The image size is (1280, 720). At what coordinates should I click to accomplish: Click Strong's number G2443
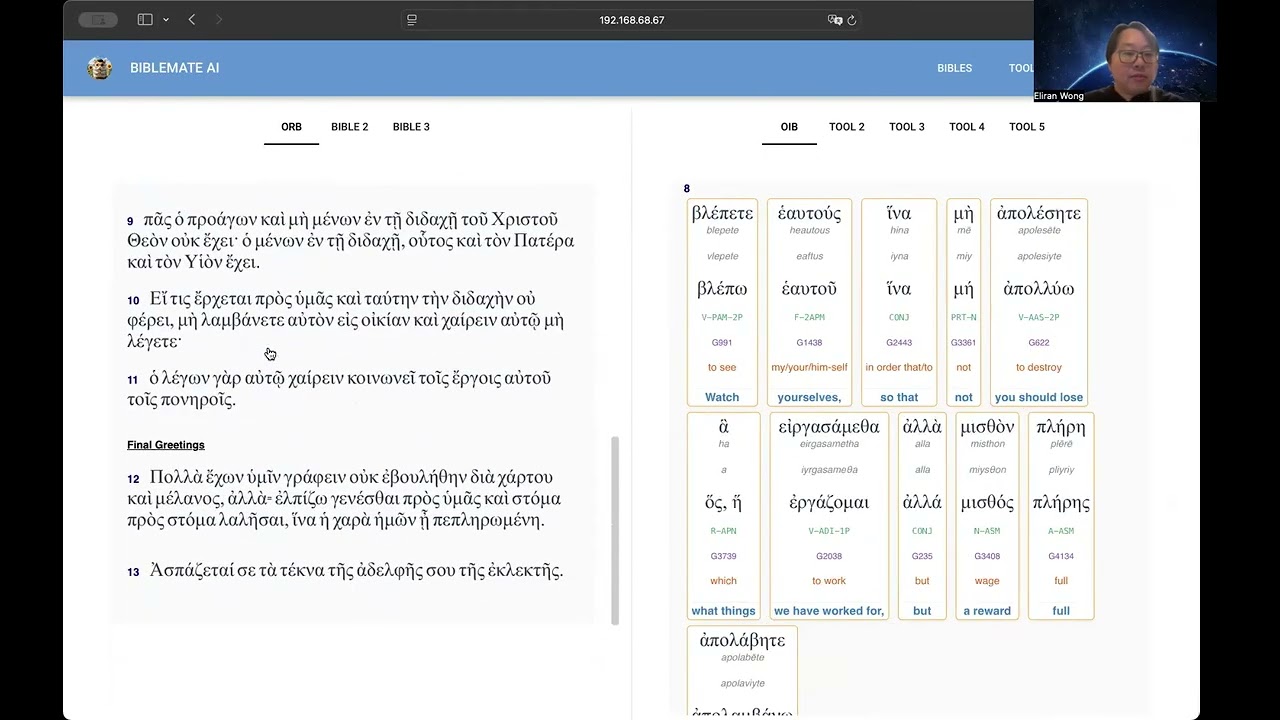click(x=899, y=343)
